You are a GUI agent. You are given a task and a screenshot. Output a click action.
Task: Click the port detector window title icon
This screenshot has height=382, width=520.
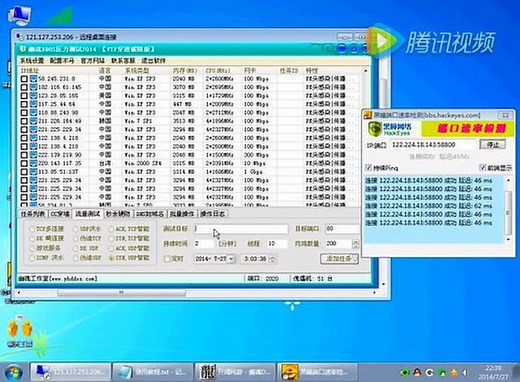[367, 115]
